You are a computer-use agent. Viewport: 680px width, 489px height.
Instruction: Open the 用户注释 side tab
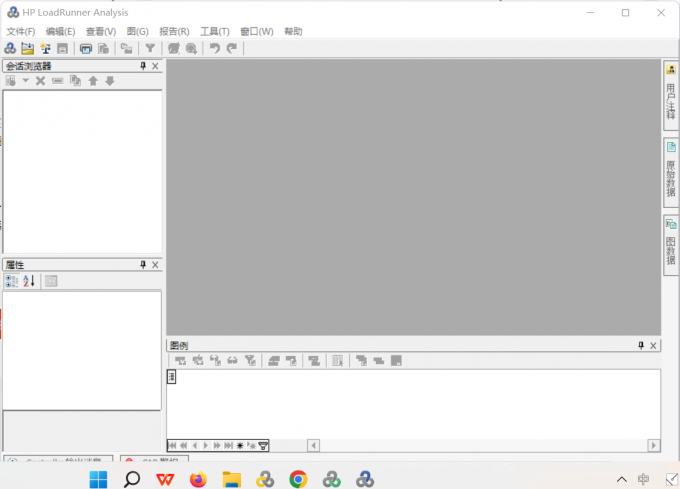(671, 95)
